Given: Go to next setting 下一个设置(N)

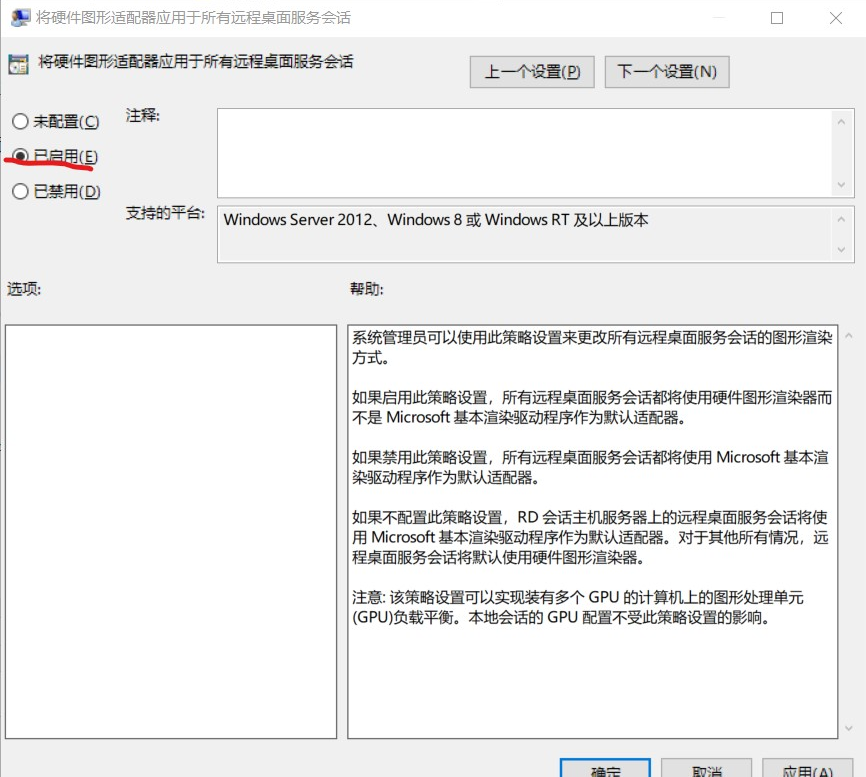Looking at the screenshot, I should click(667, 72).
